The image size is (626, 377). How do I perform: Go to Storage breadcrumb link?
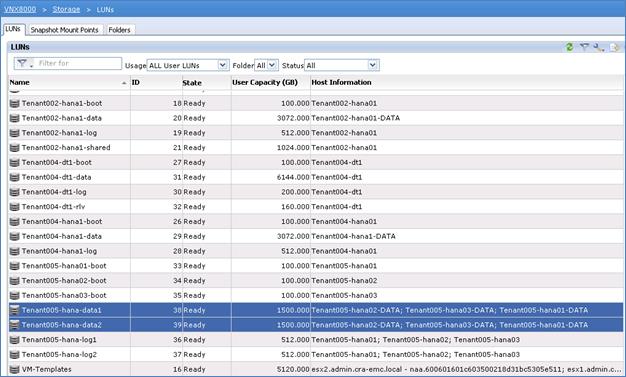(66, 9)
